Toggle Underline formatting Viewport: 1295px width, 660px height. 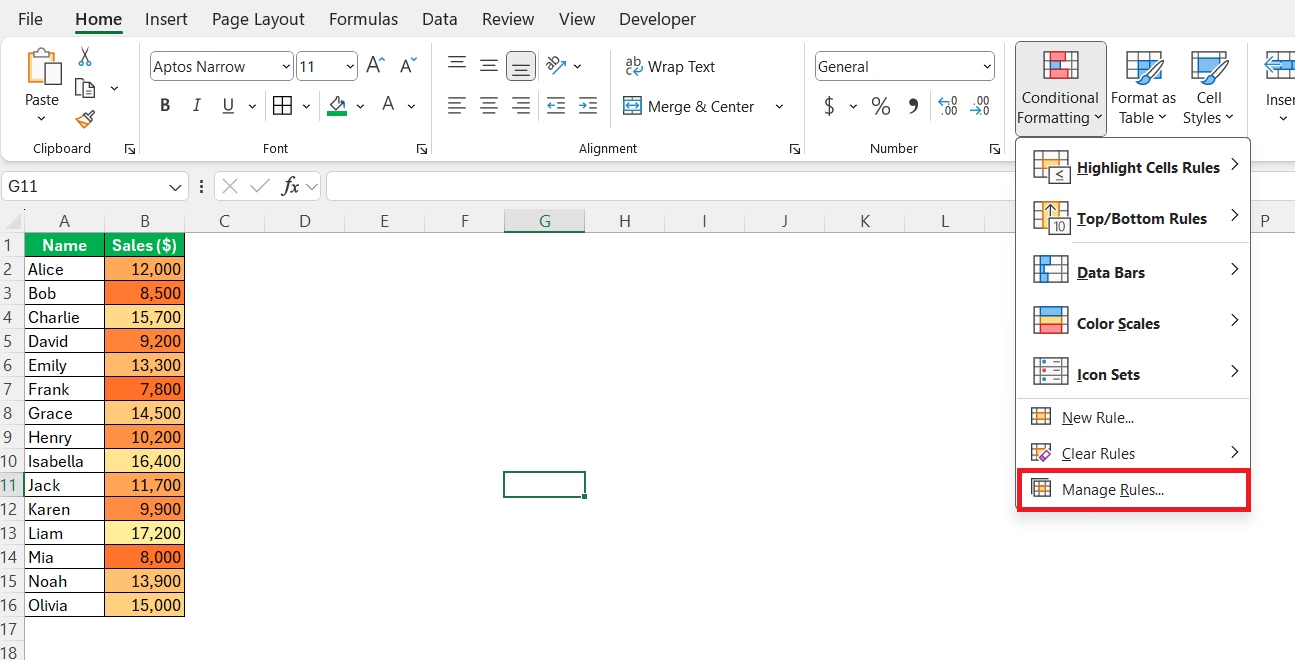(x=228, y=106)
